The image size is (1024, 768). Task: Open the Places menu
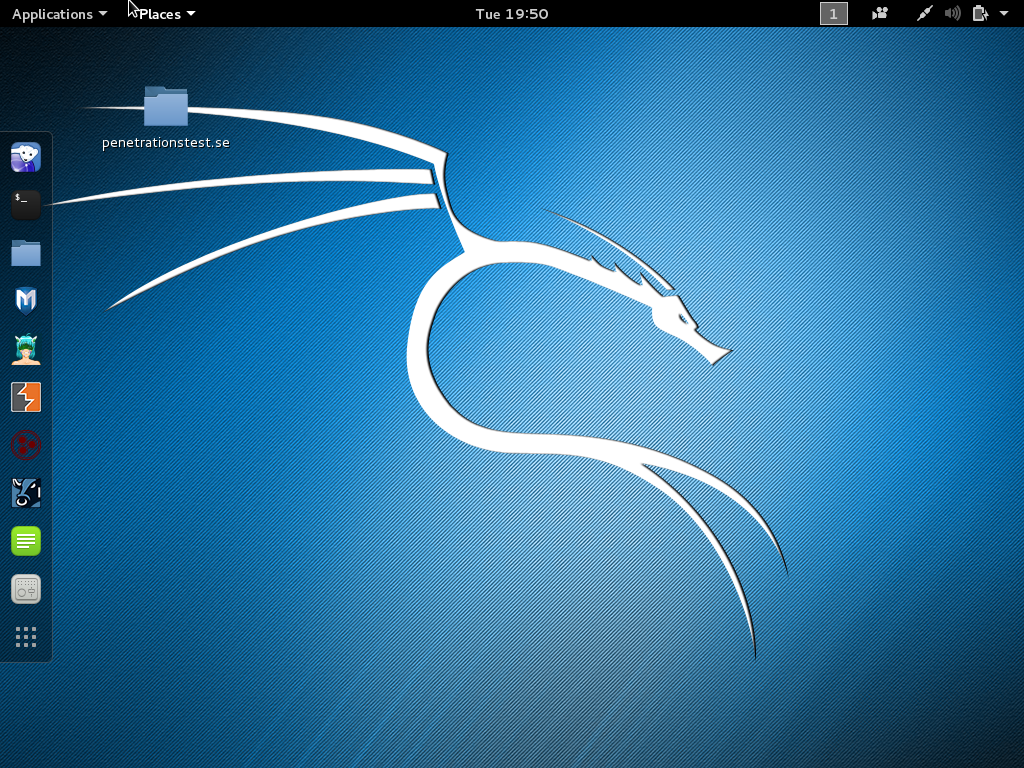[x=166, y=14]
